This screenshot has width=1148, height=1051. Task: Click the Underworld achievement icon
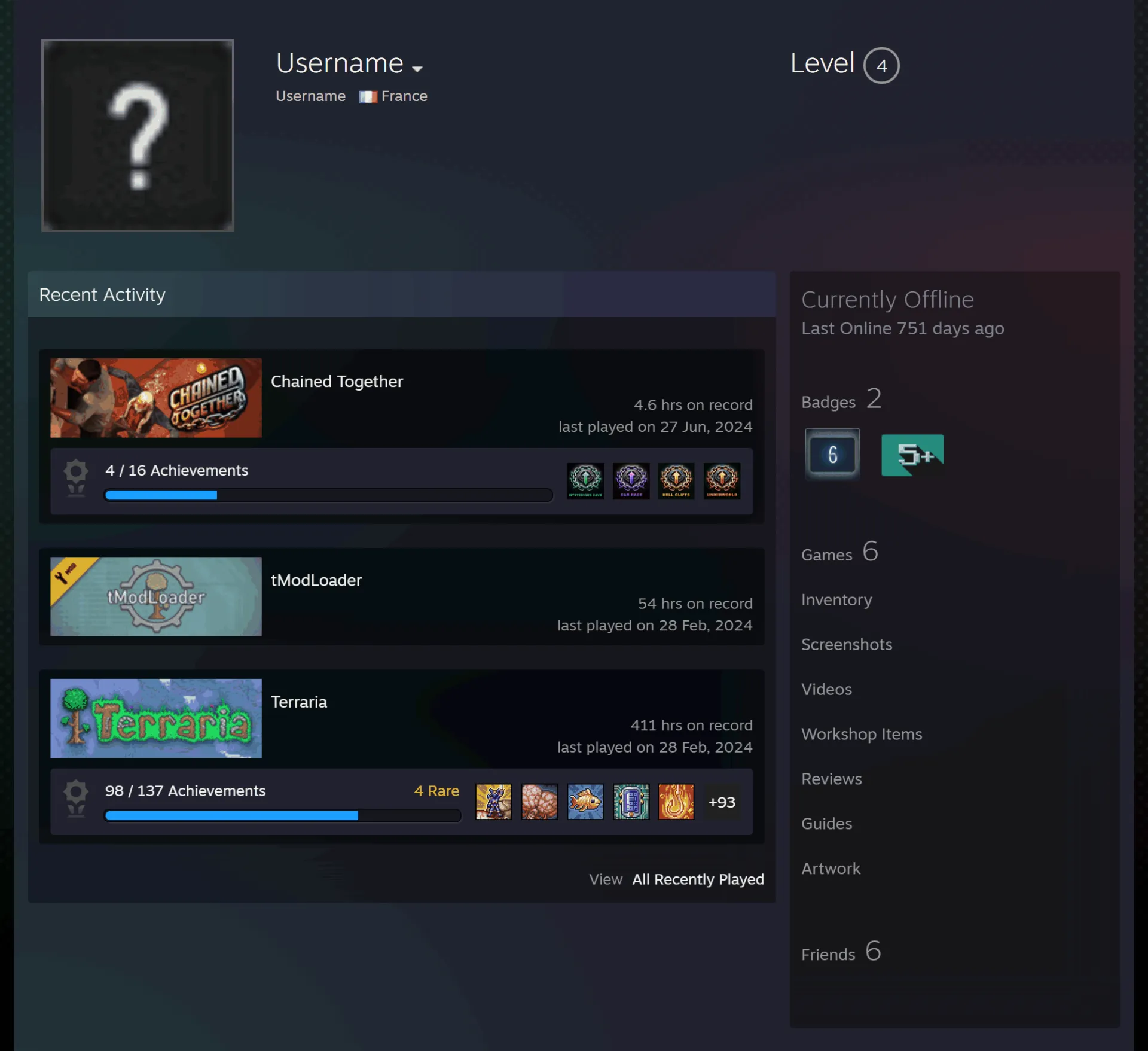[x=722, y=480]
